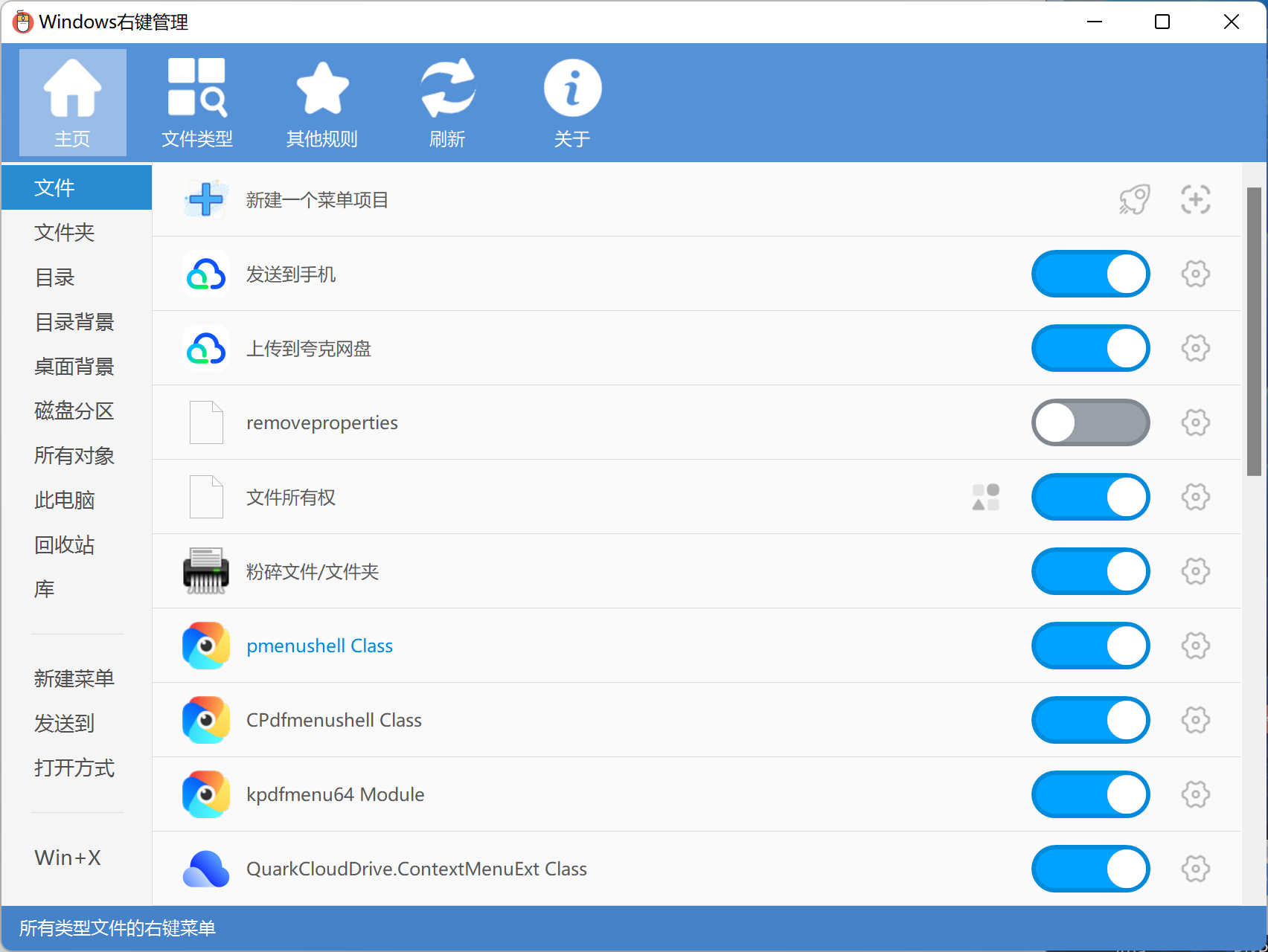This screenshot has width=1268, height=952.
Task: Select 文件夹 in the sidebar
Action: tap(77, 232)
